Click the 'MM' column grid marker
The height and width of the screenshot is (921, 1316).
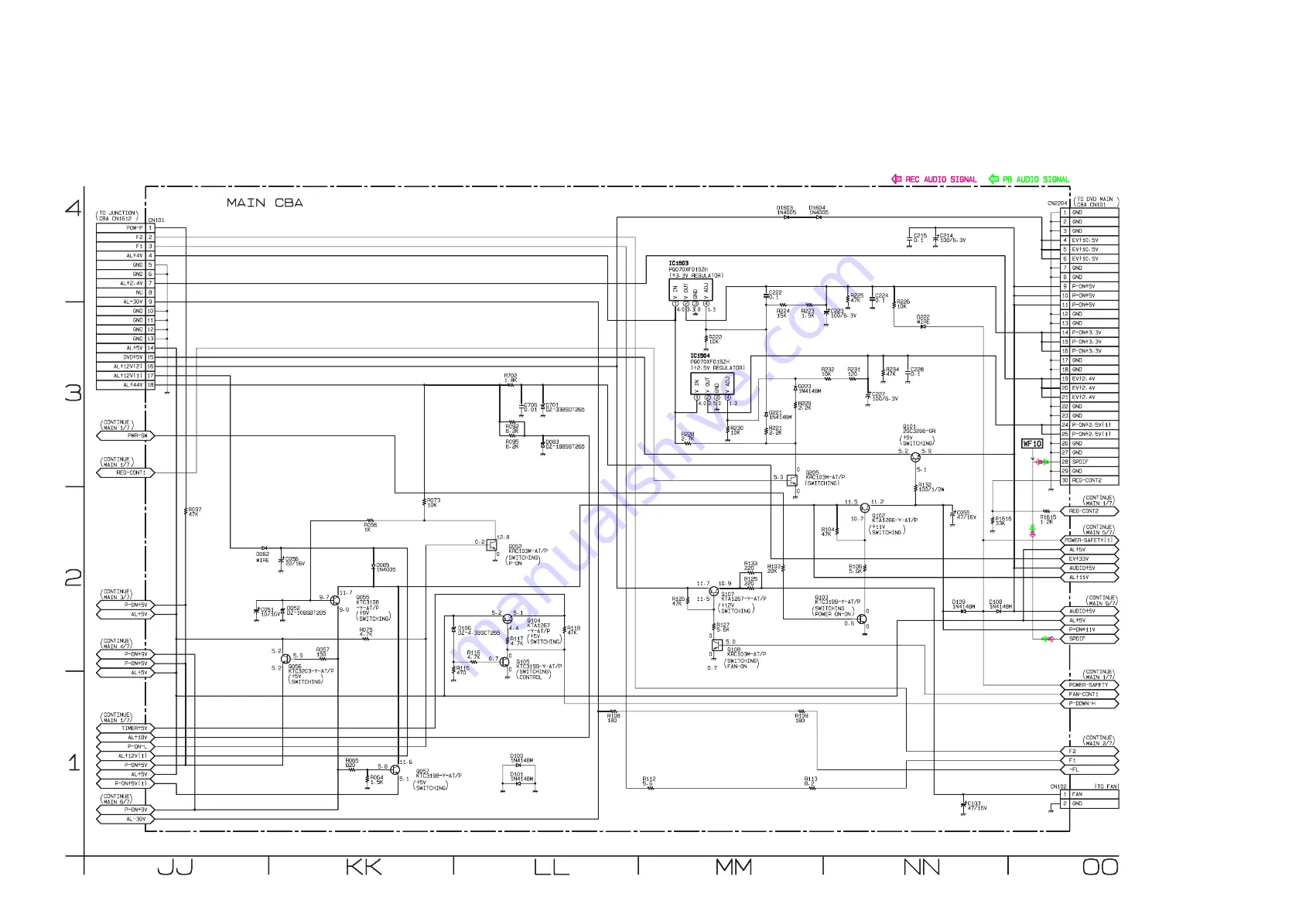[733, 868]
